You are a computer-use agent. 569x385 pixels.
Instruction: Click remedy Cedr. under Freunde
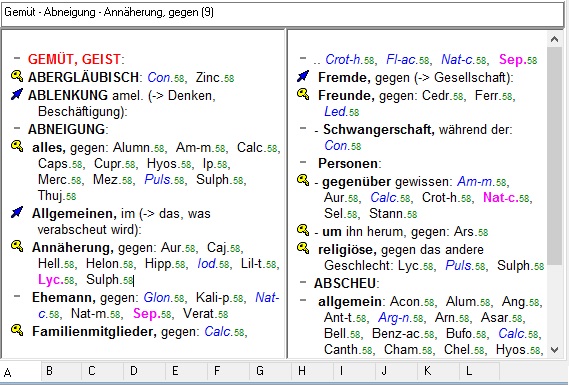pos(438,96)
